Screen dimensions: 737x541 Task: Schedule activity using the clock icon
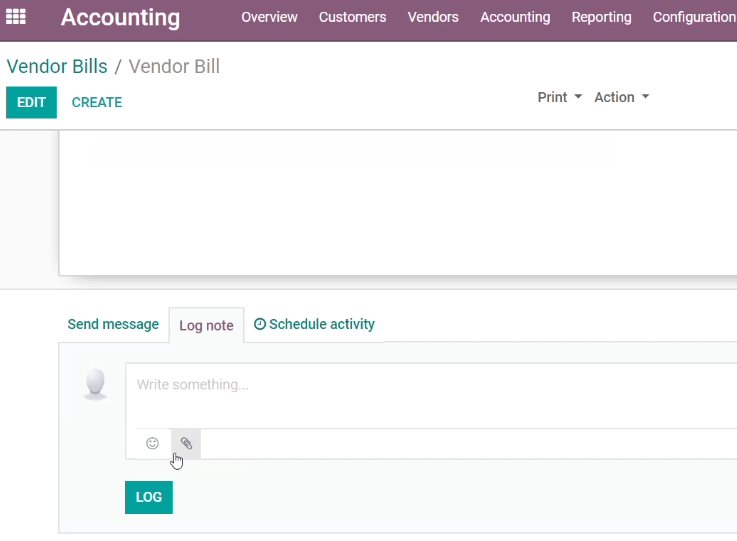259,324
